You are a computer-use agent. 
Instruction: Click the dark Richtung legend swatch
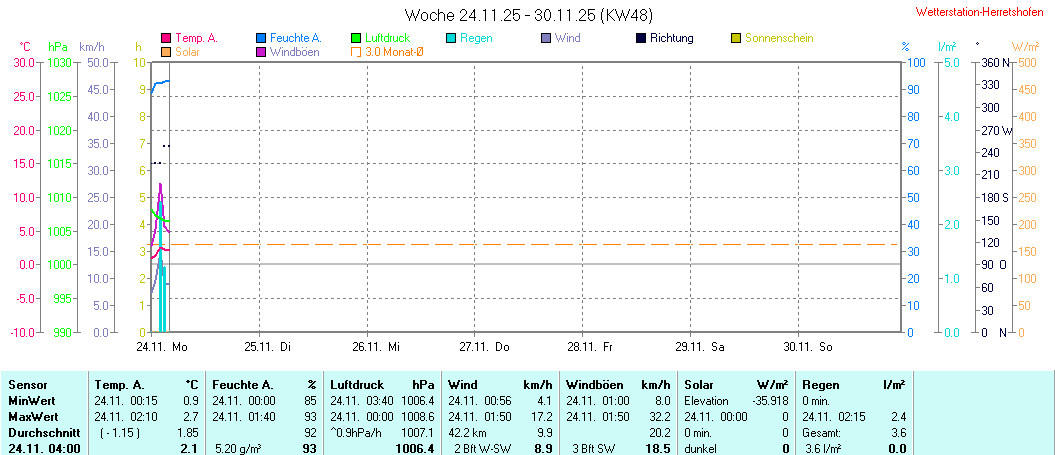click(x=641, y=38)
